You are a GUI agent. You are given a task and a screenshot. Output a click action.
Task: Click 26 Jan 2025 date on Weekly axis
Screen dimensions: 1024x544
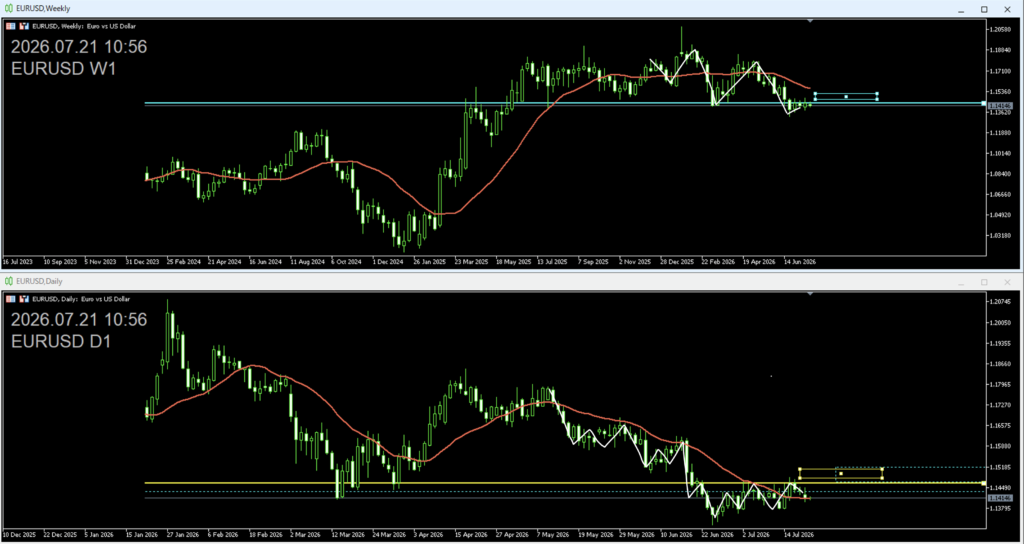(430, 261)
